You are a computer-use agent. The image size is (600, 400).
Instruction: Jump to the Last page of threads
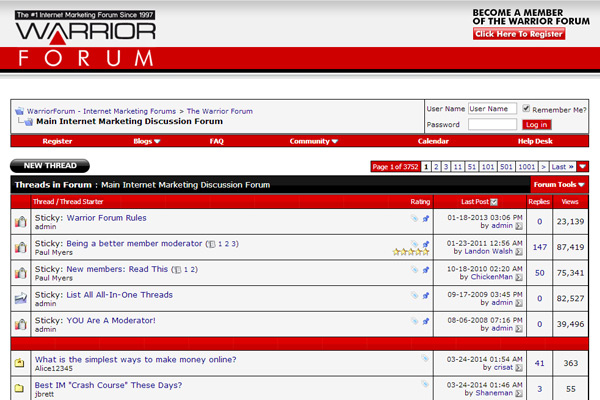point(562,167)
